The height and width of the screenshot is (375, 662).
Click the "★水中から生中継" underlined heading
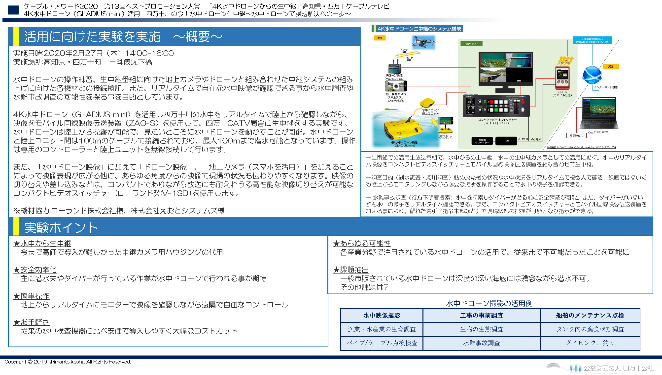(42, 244)
